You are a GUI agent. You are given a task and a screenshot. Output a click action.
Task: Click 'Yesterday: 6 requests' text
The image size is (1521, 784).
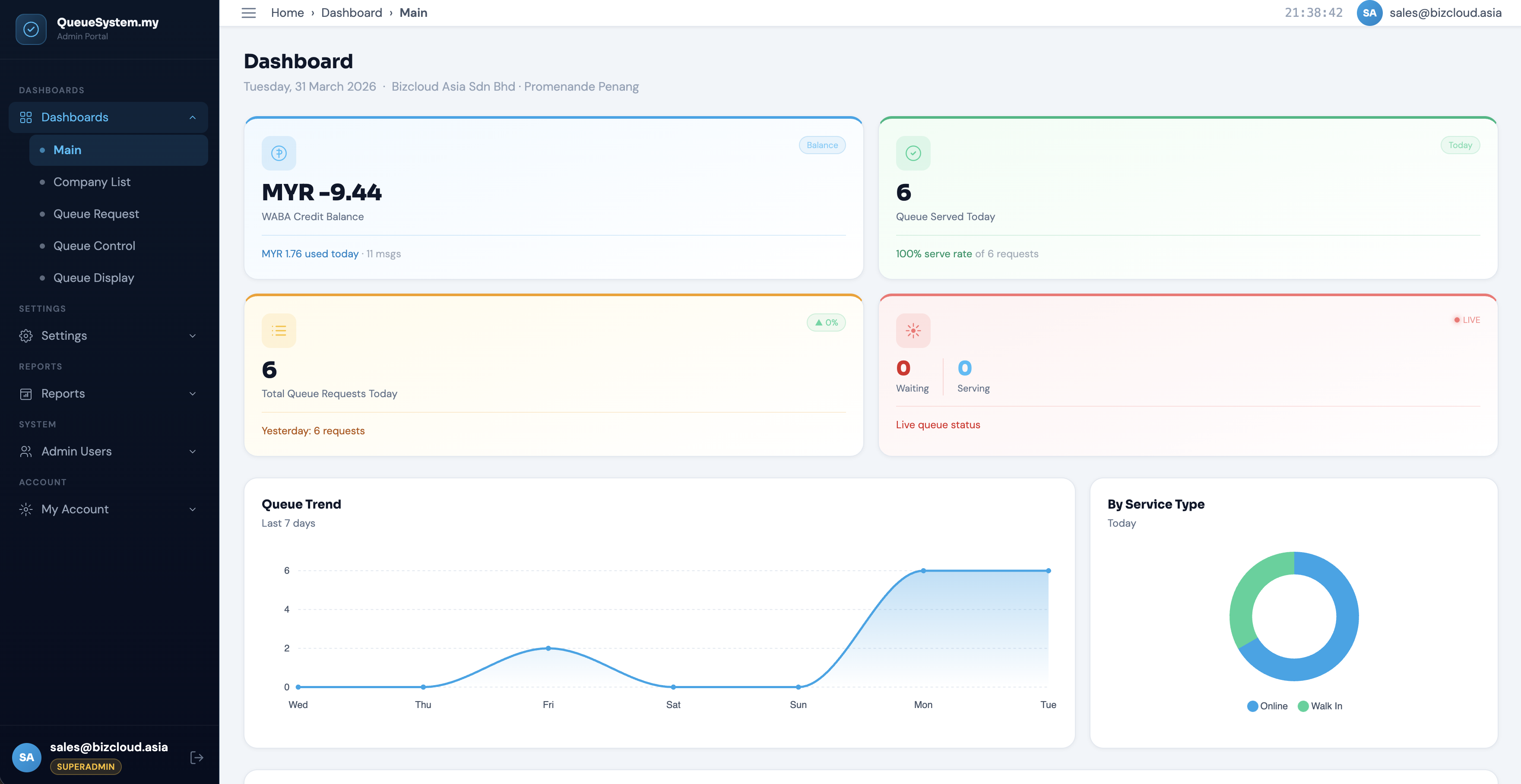(x=313, y=431)
